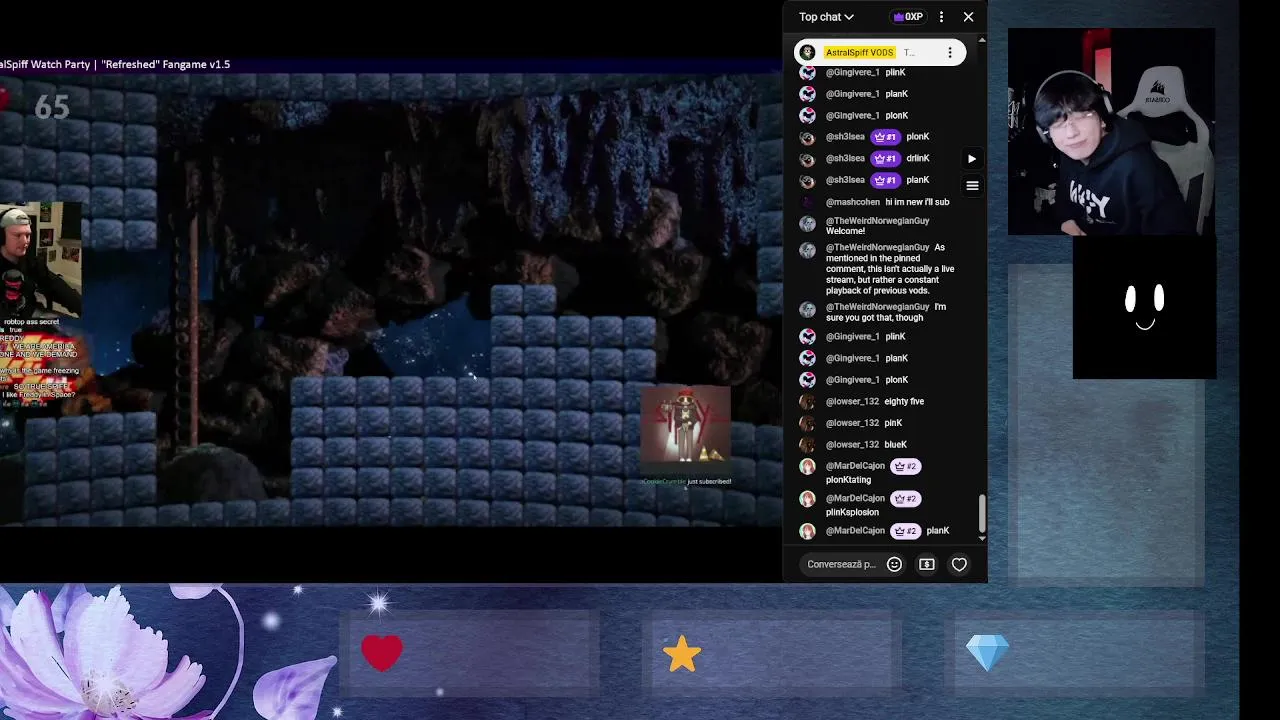Click the pinned message channel avatar

pos(807,52)
